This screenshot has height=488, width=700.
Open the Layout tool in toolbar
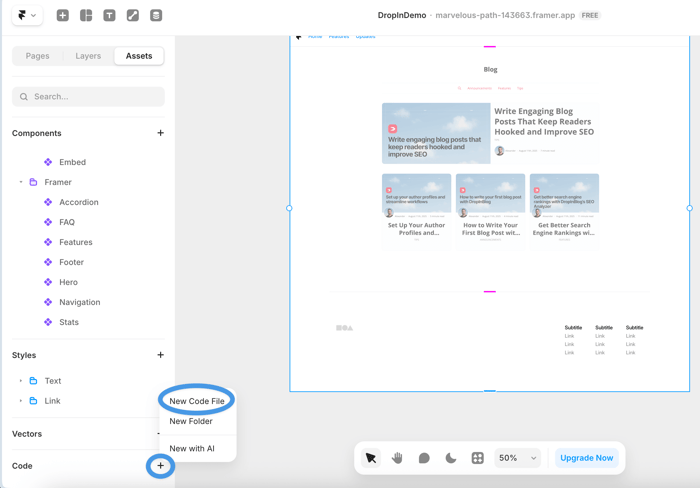click(x=86, y=15)
